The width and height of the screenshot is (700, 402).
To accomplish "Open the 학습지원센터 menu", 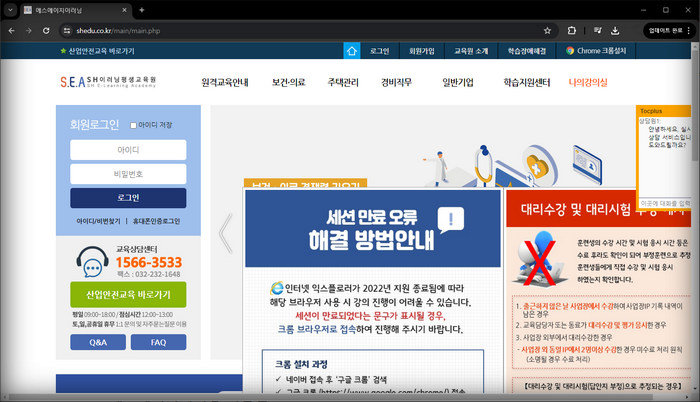I will (527, 82).
